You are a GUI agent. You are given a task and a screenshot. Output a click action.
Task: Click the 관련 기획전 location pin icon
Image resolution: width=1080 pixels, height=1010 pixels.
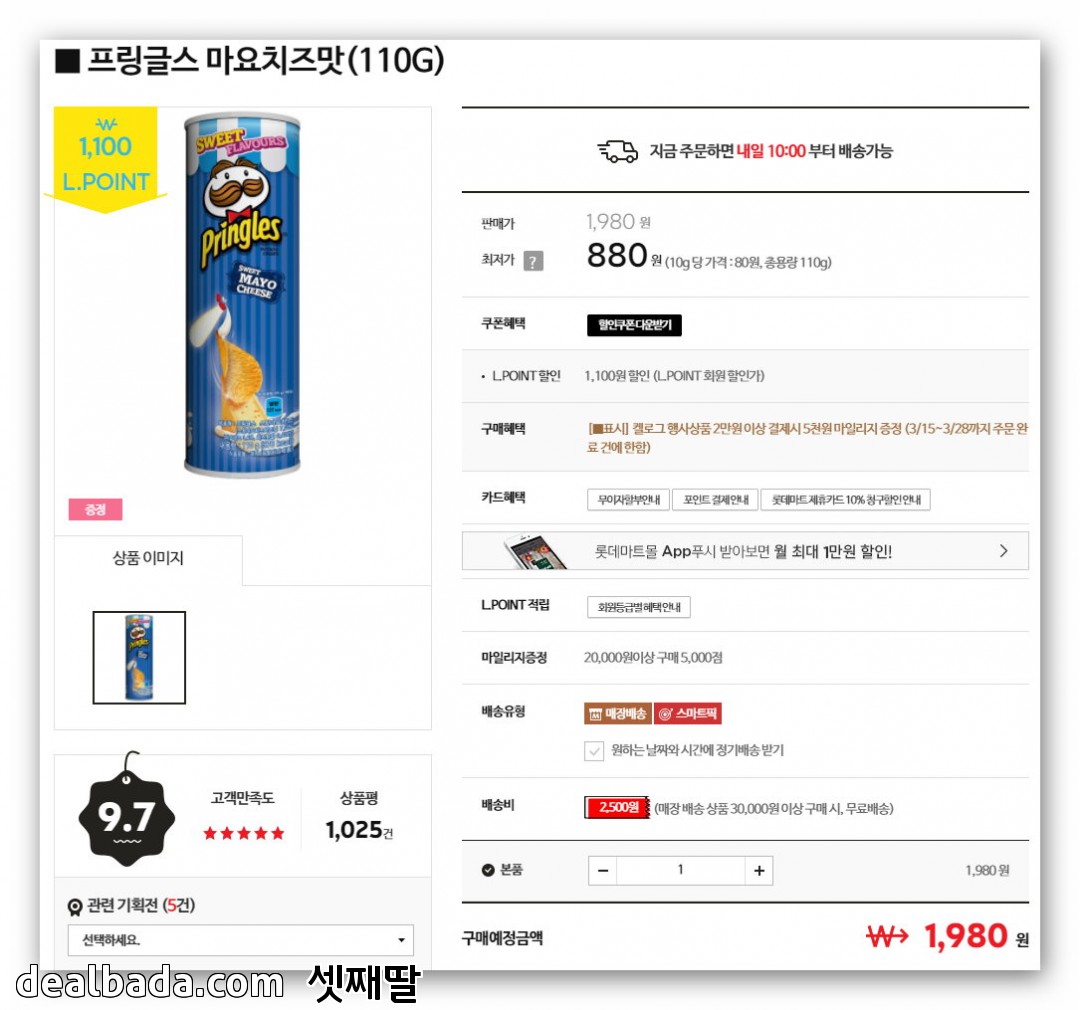coord(74,907)
